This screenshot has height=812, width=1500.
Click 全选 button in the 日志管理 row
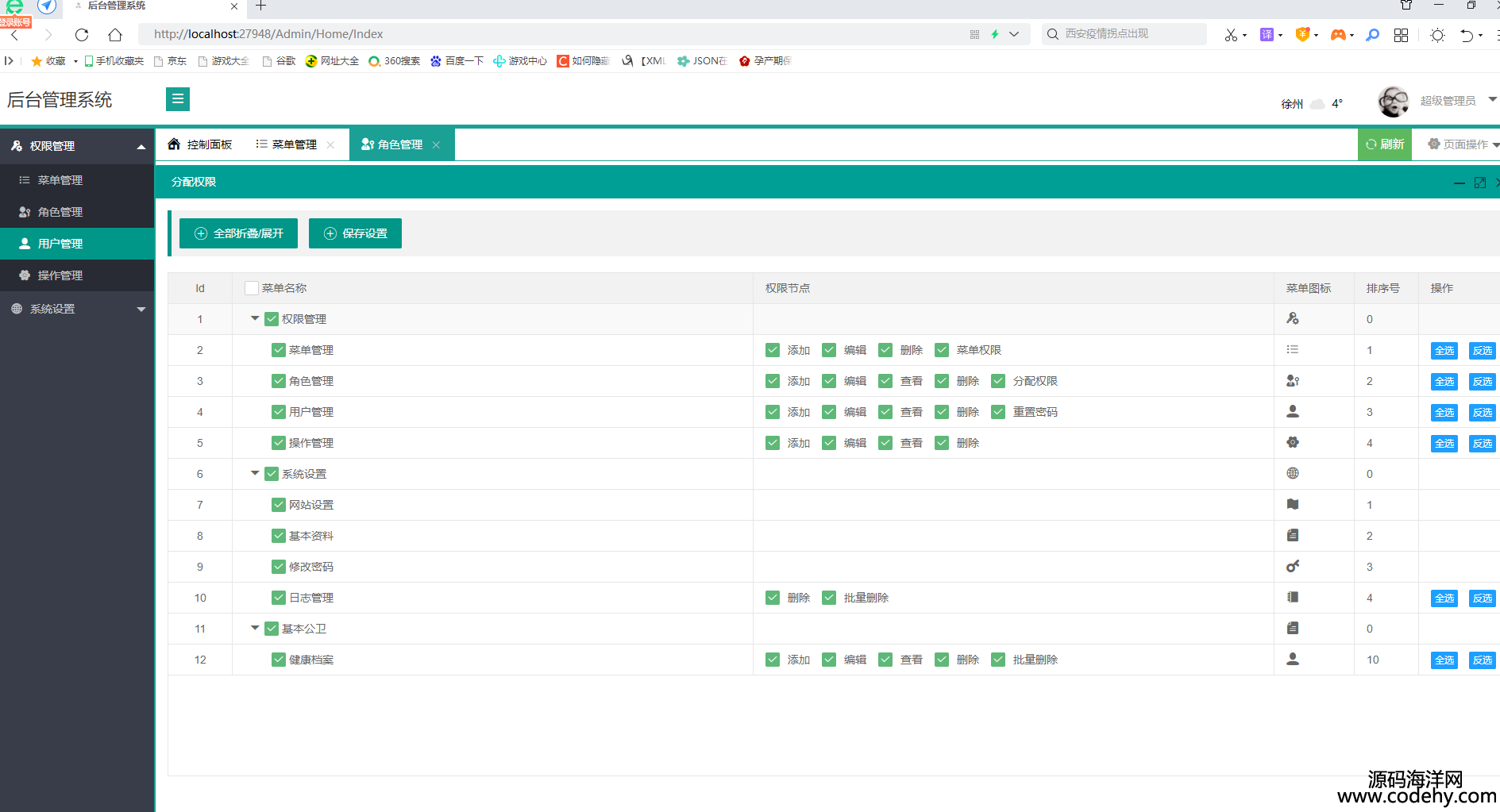(1444, 598)
